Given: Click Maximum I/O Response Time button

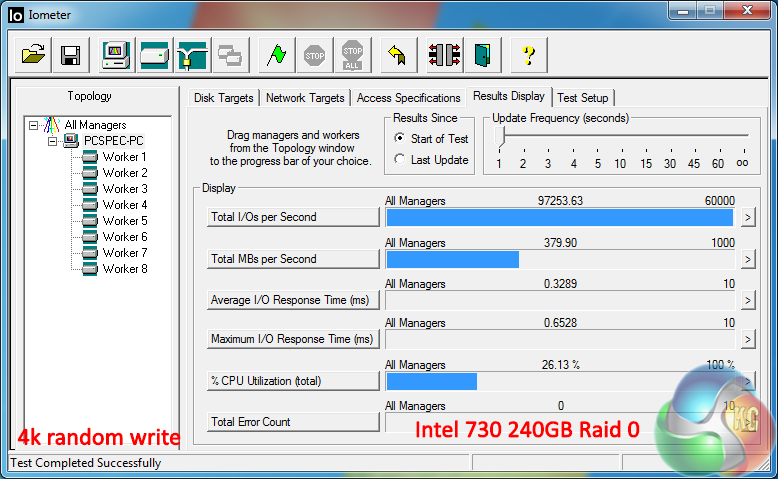Looking at the screenshot, I should click(x=293, y=339).
